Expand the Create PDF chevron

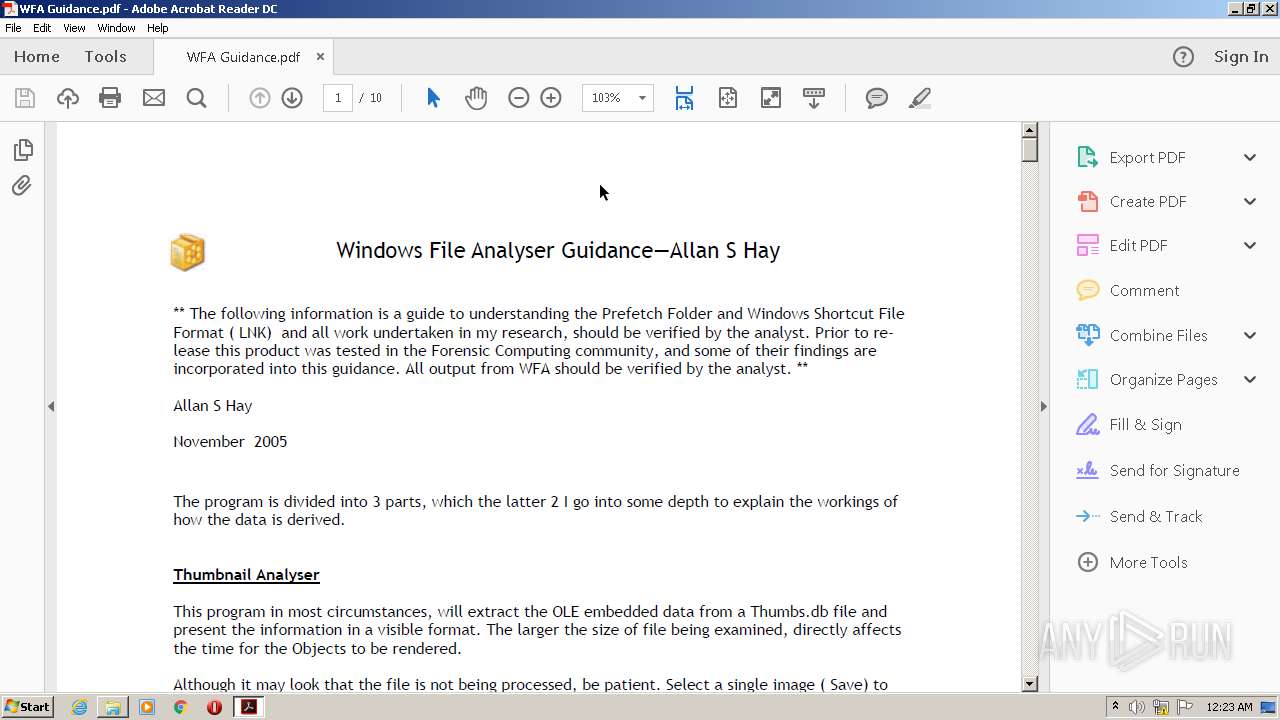[x=1250, y=202]
